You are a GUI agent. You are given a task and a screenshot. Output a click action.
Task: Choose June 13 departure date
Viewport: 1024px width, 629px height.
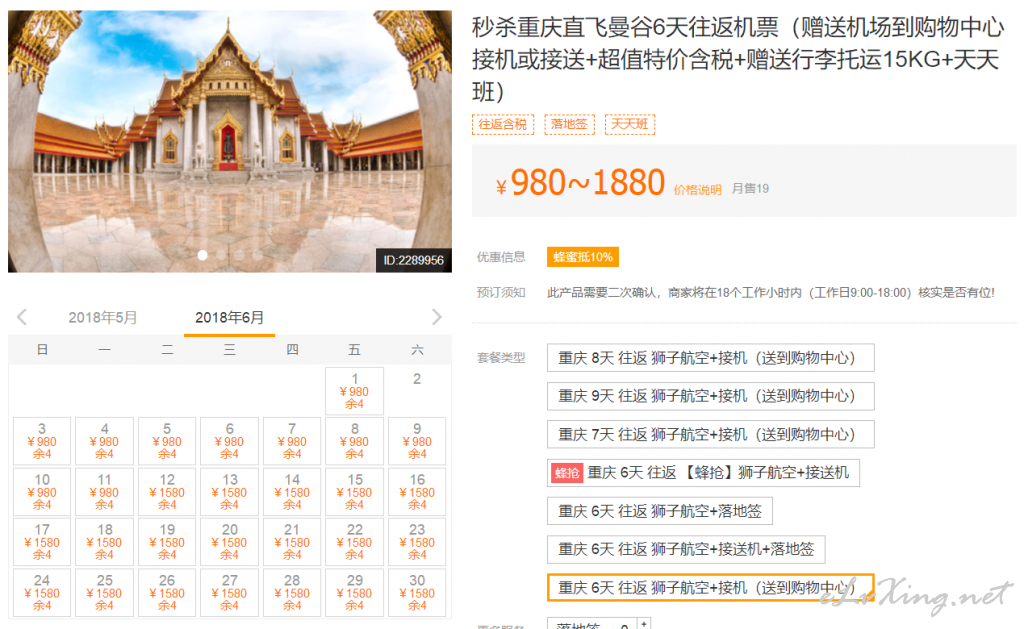[x=229, y=491]
